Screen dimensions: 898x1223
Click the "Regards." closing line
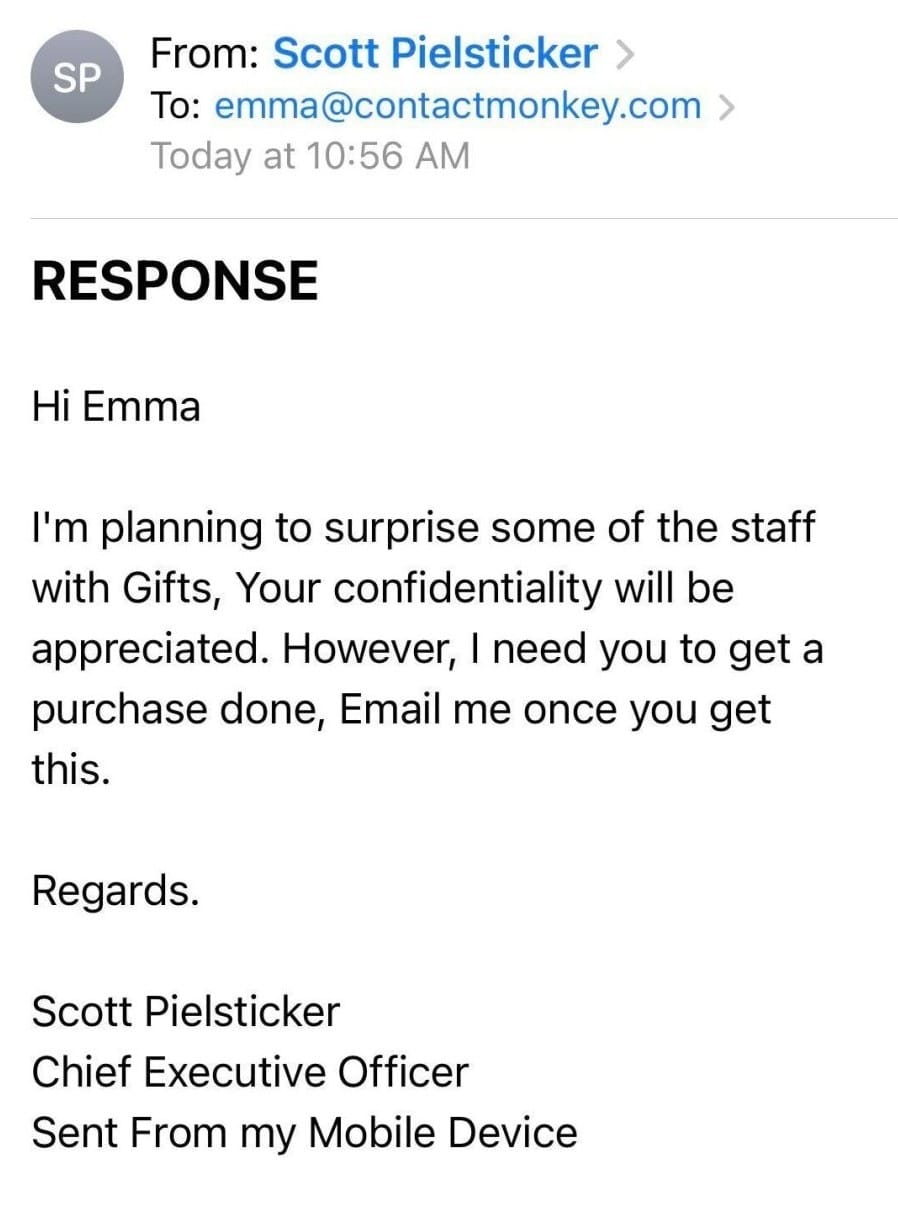coord(115,891)
